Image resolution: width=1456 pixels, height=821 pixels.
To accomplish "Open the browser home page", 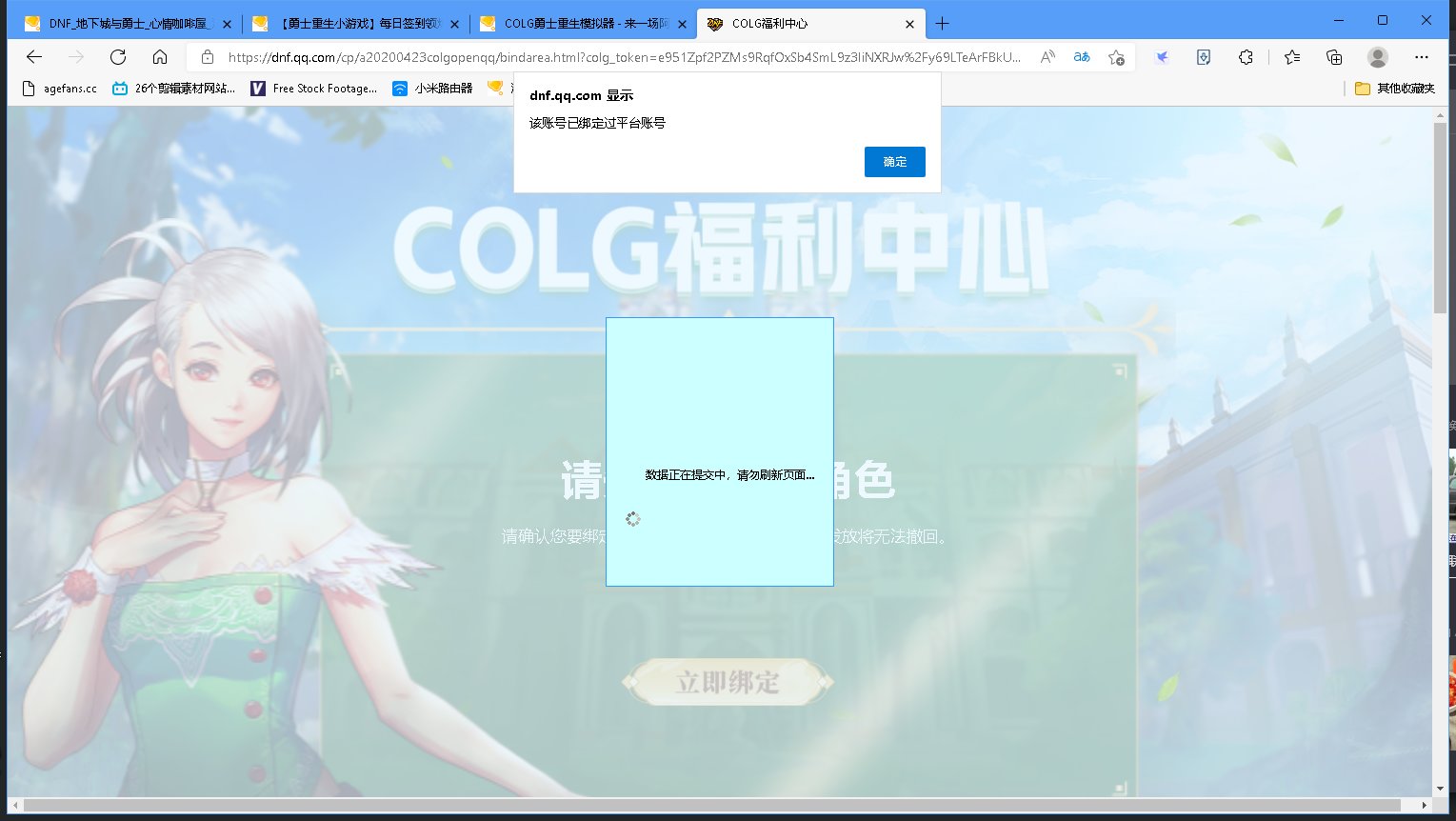I will click(160, 57).
